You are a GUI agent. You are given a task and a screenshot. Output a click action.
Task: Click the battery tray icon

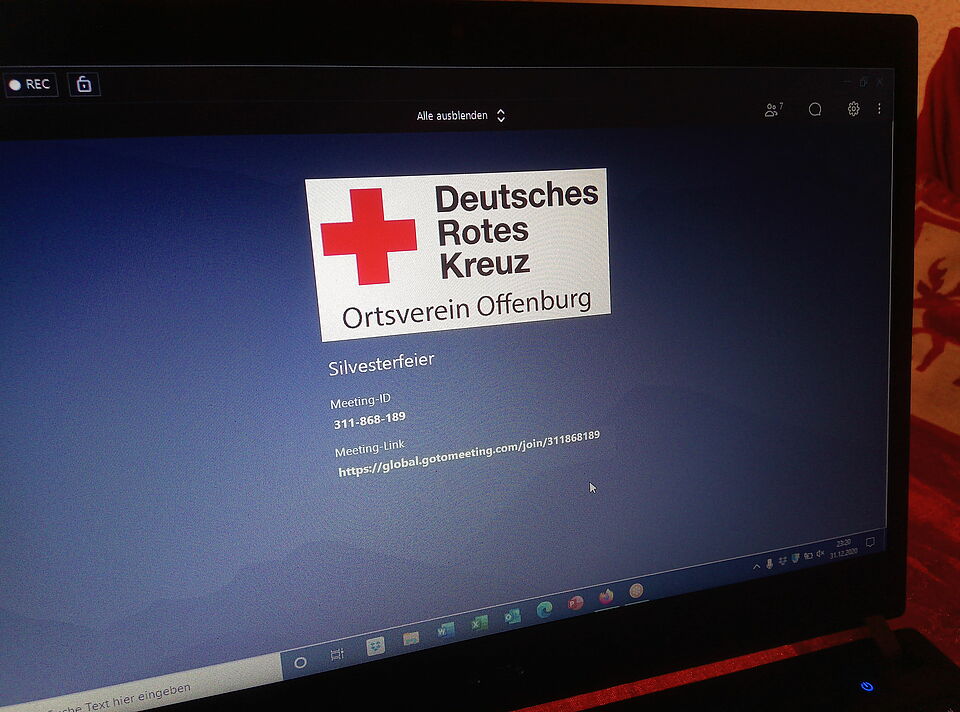pyautogui.click(x=808, y=556)
